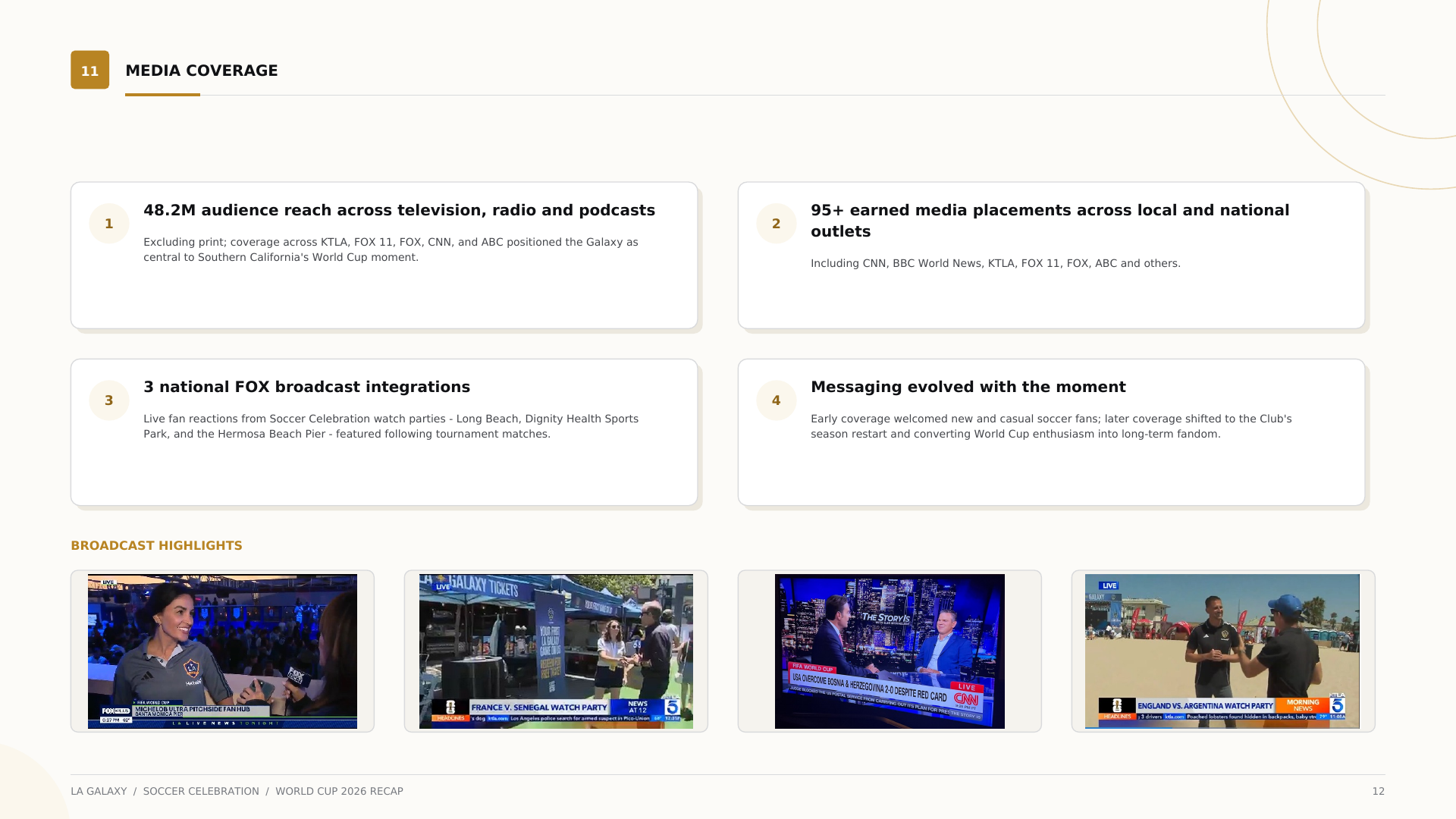Screen dimensions: 1456x819
Task: Click the circled number 2 badge
Action: [x=777, y=224]
